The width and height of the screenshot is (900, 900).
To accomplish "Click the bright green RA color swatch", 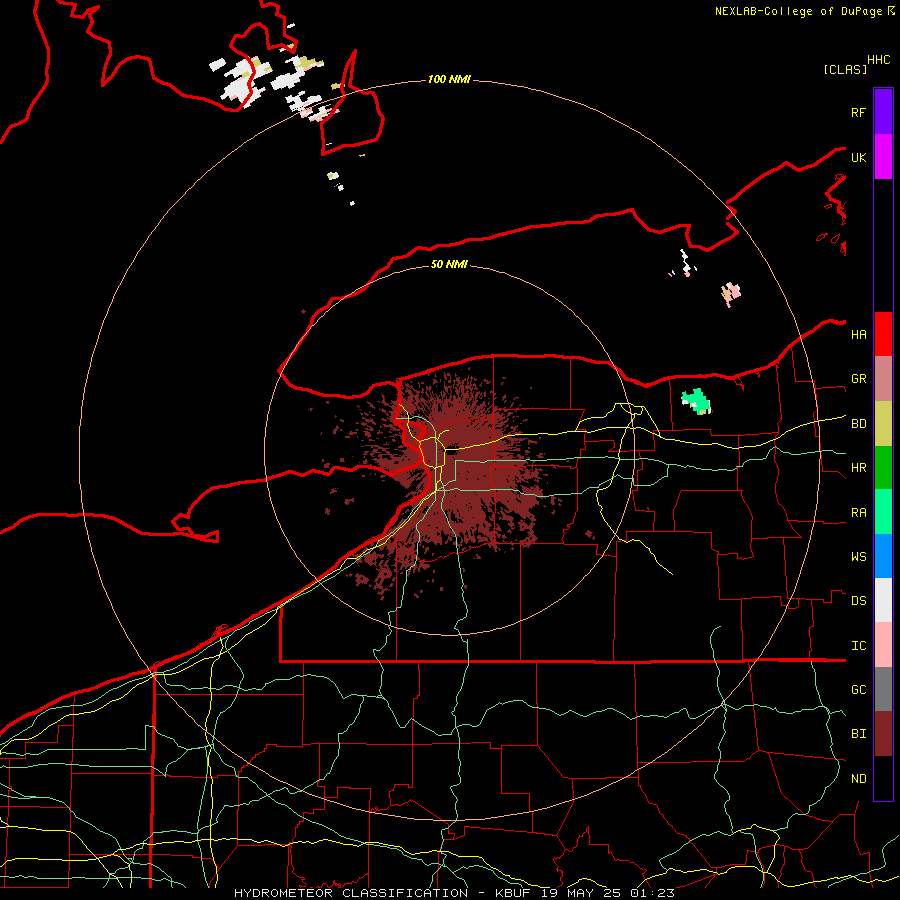I will coord(883,512).
